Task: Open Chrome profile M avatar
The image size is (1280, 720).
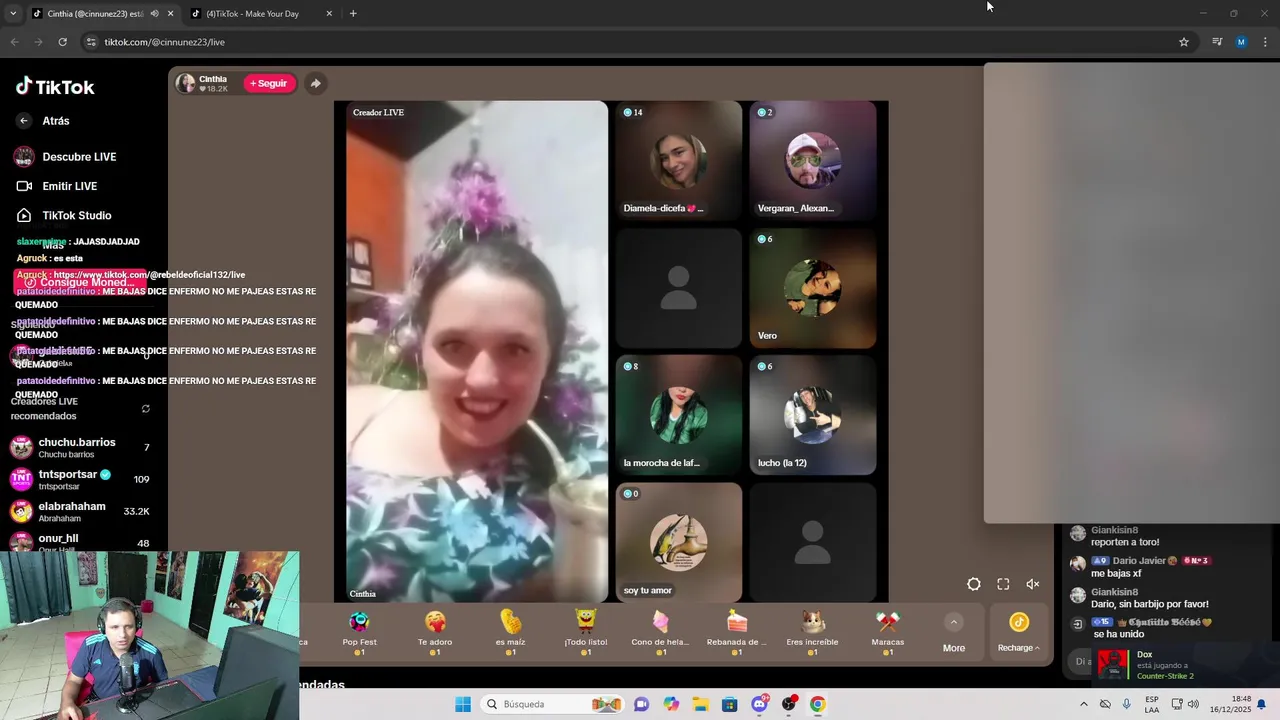Action: pos(1241,42)
